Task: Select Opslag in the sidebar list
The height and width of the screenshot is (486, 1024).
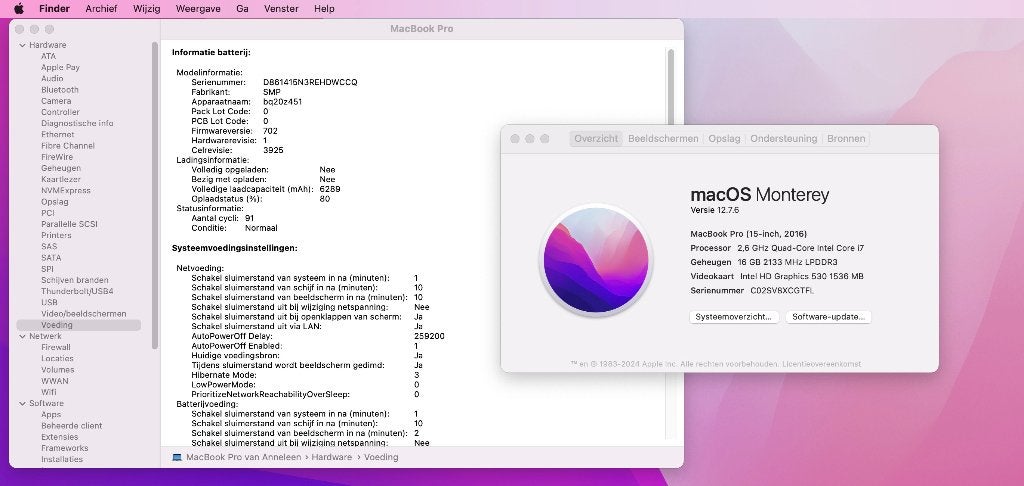Action: [54, 202]
